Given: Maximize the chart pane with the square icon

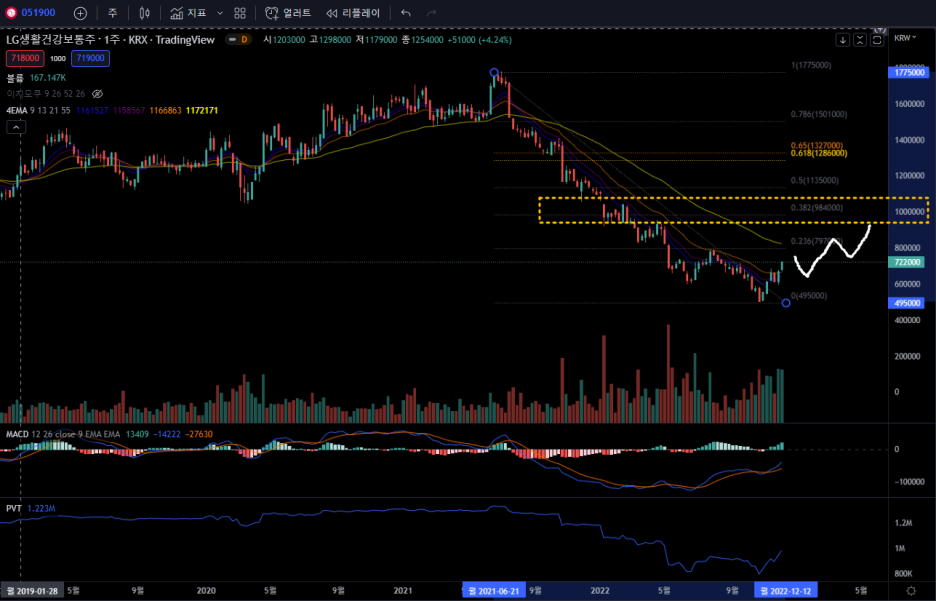Looking at the screenshot, I should 877,40.
